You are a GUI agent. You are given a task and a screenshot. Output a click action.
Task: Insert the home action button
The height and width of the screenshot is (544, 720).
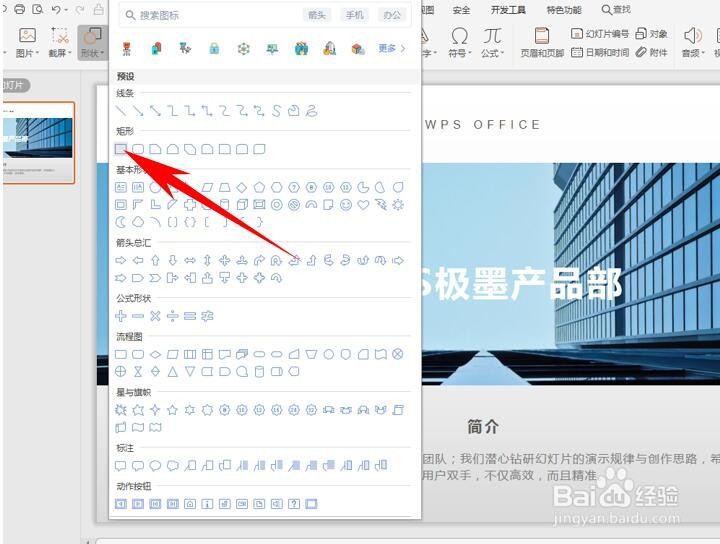pos(190,504)
